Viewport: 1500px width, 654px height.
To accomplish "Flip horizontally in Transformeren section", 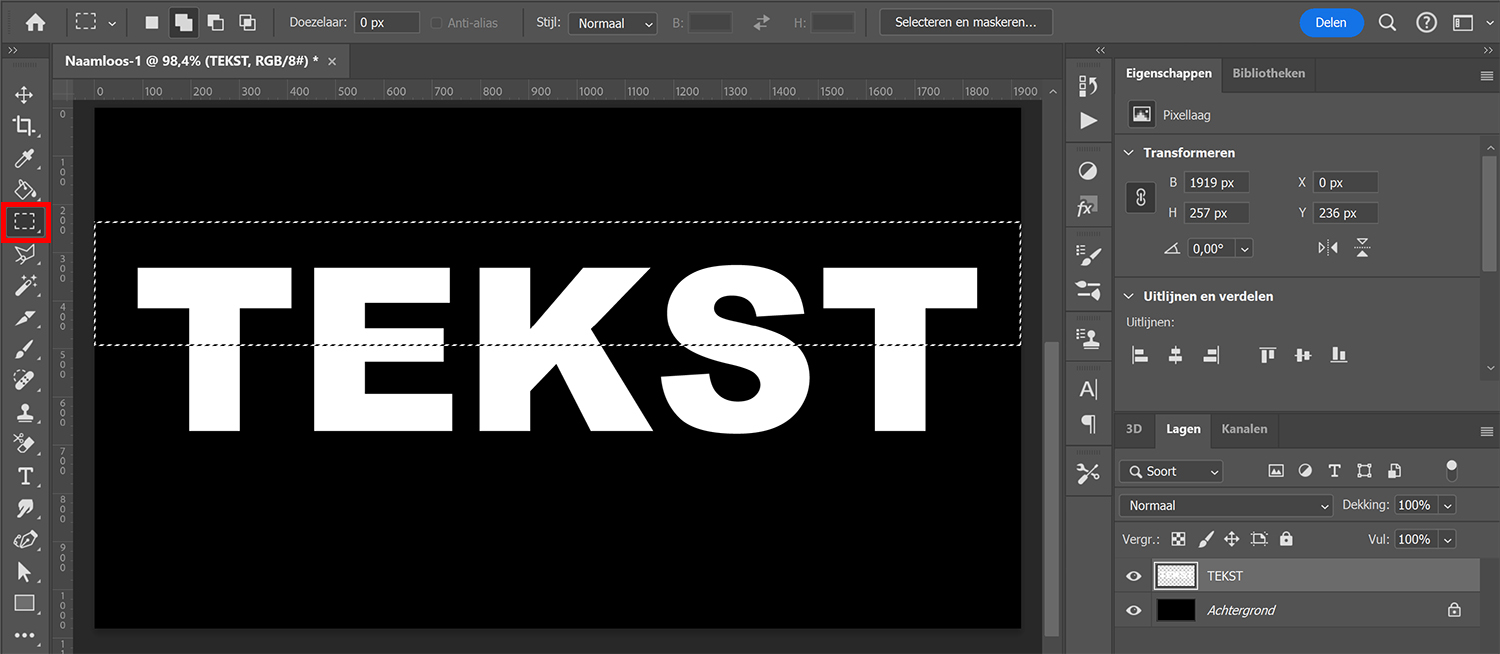I will [x=1327, y=248].
